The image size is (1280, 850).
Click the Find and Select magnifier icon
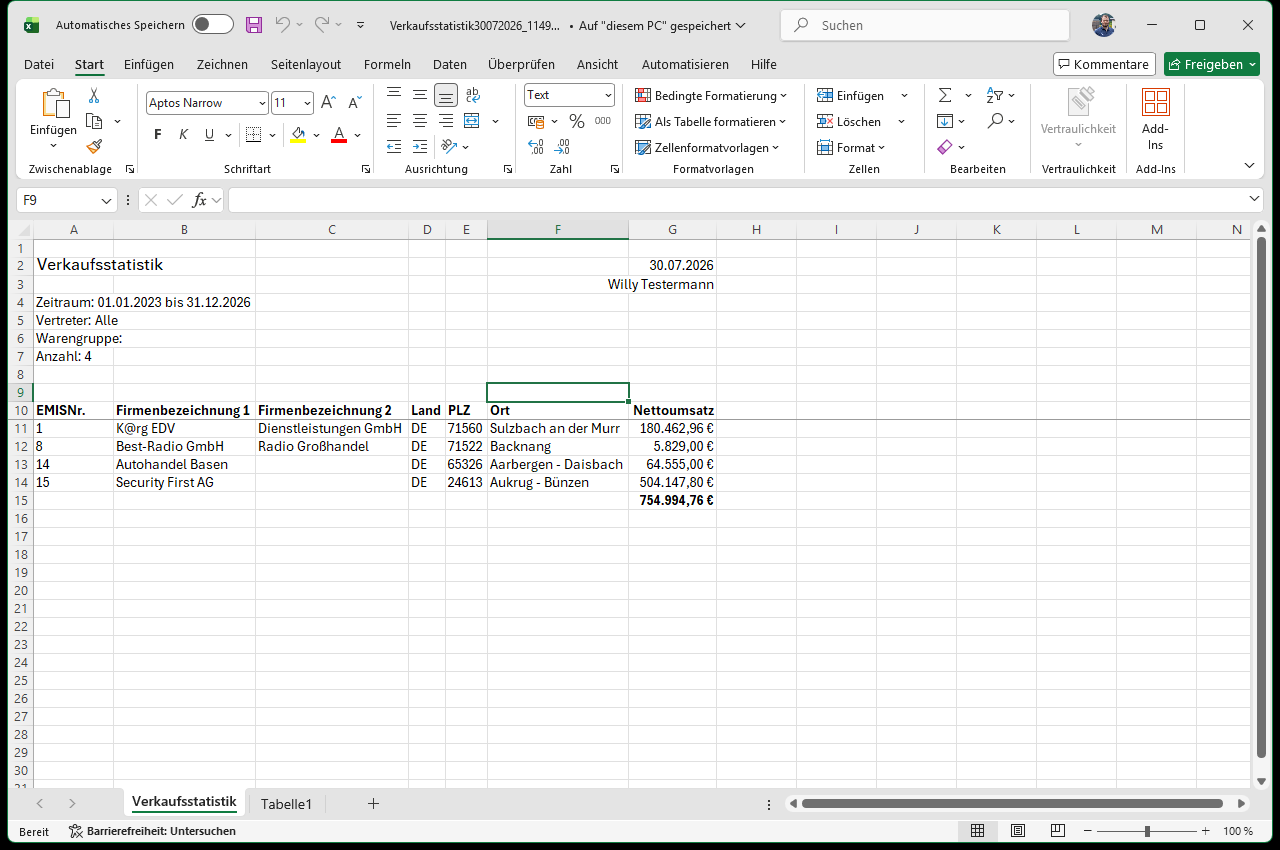click(995, 121)
